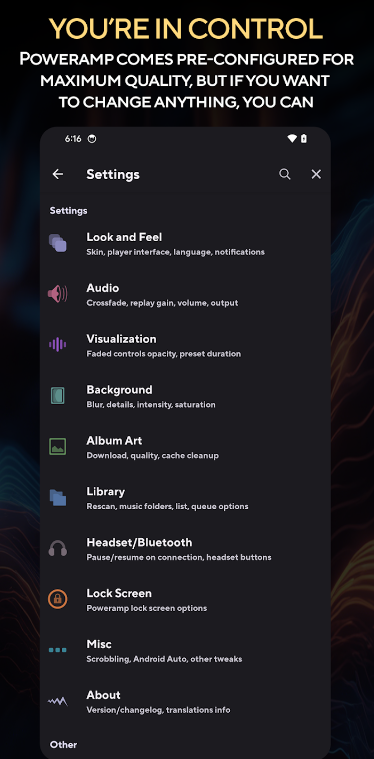Tap the Wi-Fi status icon
This screenshot has height=759, width=374.
[292, 139]
